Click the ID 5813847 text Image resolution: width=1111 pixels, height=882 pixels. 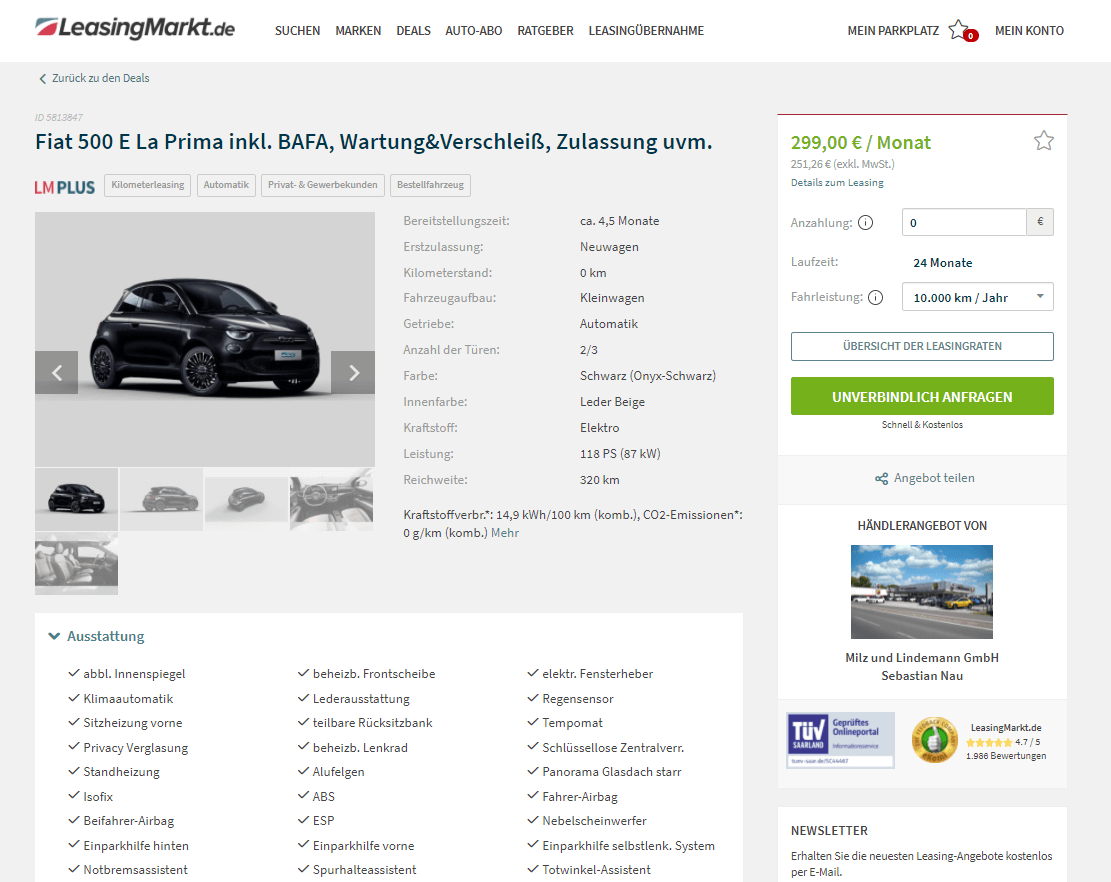(59, 118)
